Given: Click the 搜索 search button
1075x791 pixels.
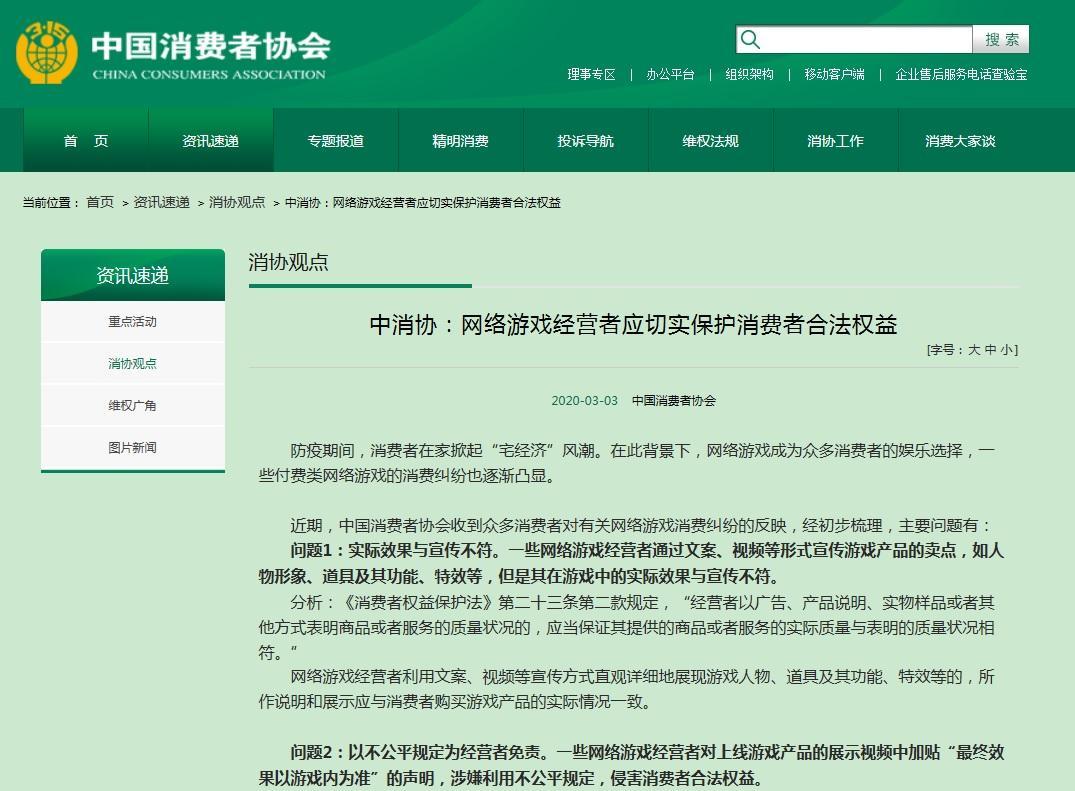Looking at the screenshot, I should (x=1001, y=40).
